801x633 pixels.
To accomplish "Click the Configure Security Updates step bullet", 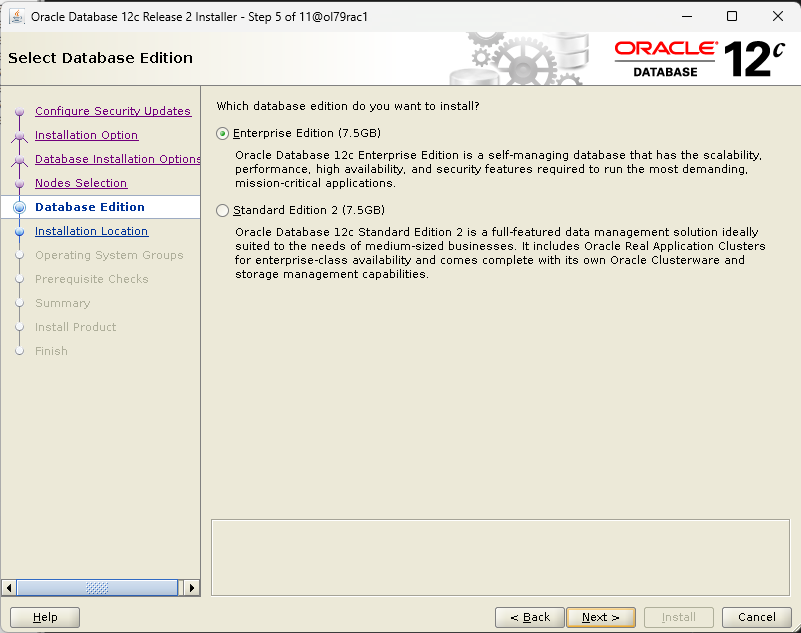I will click(x=19, y=111).
